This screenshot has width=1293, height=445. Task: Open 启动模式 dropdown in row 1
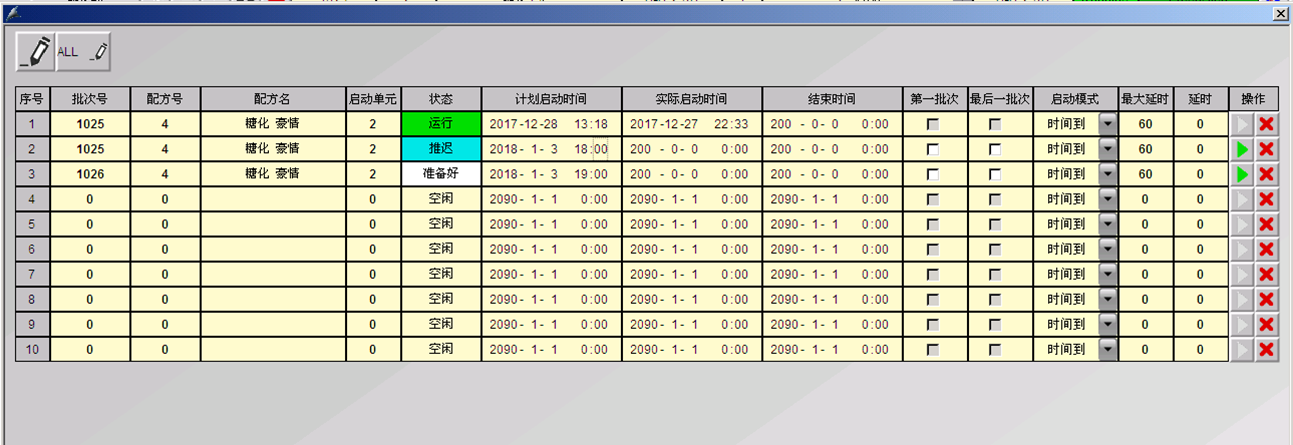tap(1107, 124)
